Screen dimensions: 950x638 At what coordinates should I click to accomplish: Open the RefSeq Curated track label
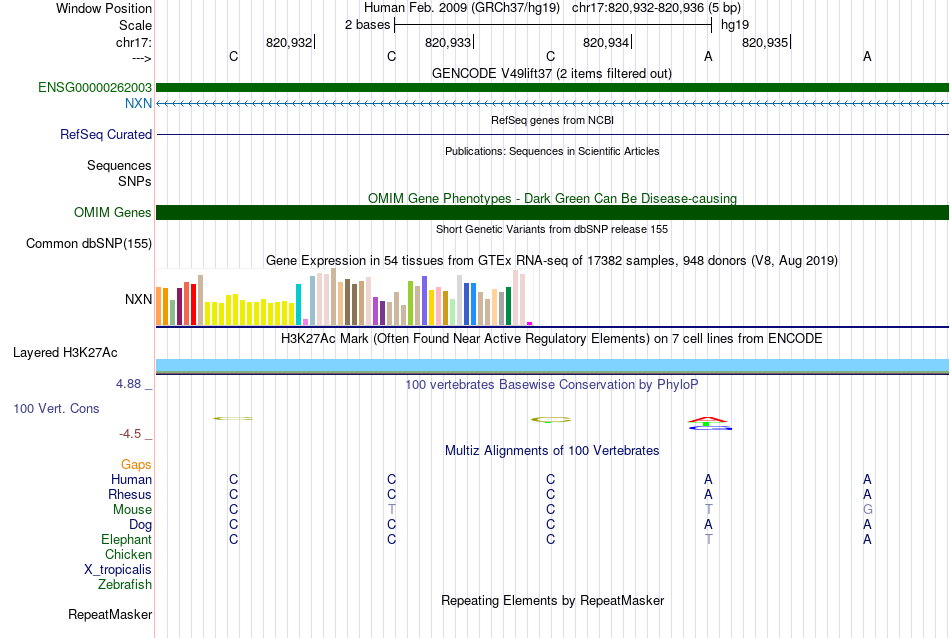[x=105, y=135]
